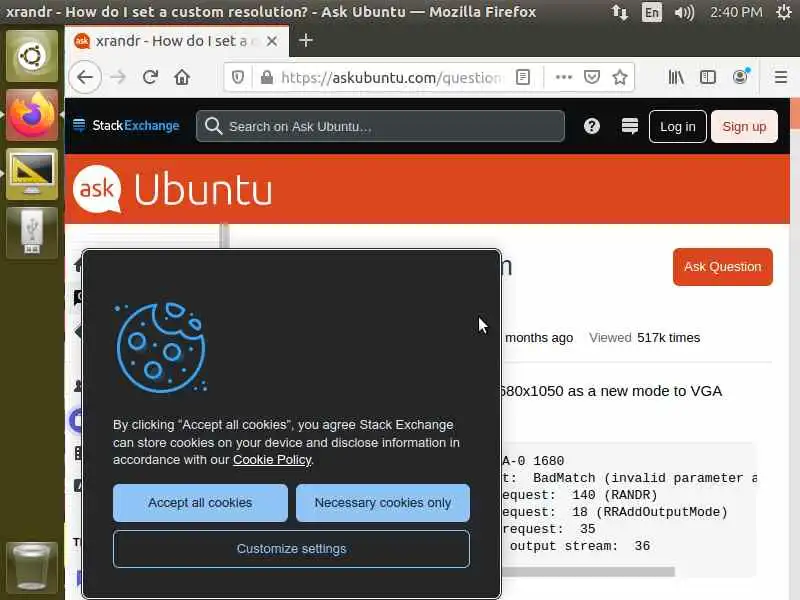
Task: Open the Stack Exchange help icon
Action: 592,126
